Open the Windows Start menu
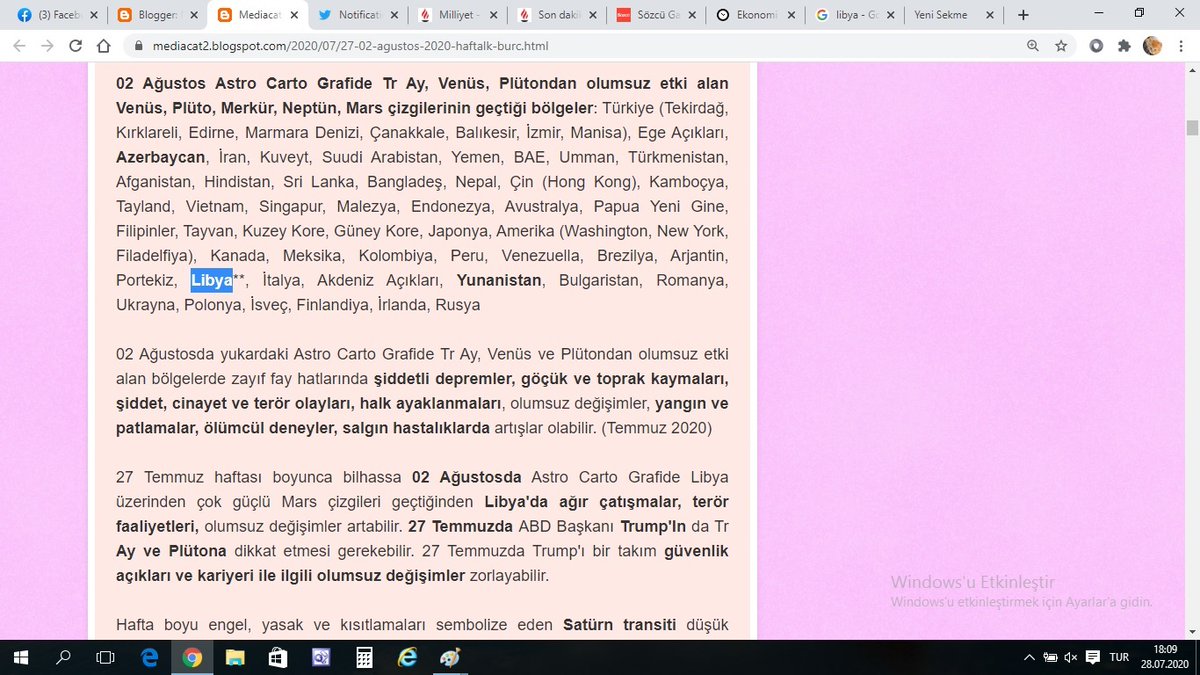 tap(20, 657)
